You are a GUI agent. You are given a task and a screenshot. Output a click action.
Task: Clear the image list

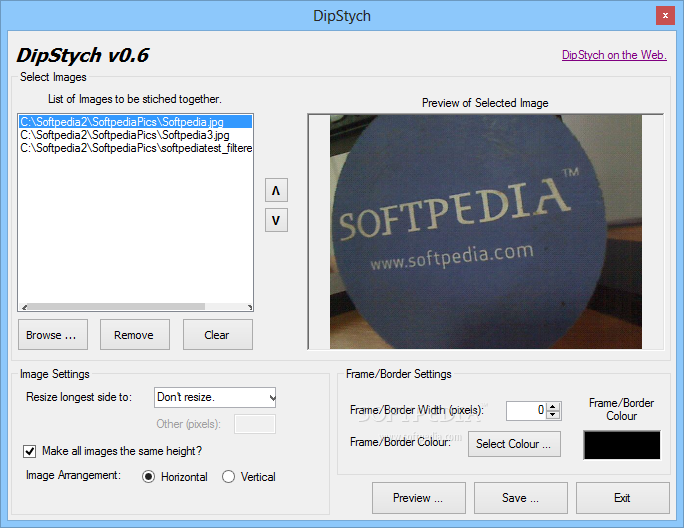[x=218, y=335]
